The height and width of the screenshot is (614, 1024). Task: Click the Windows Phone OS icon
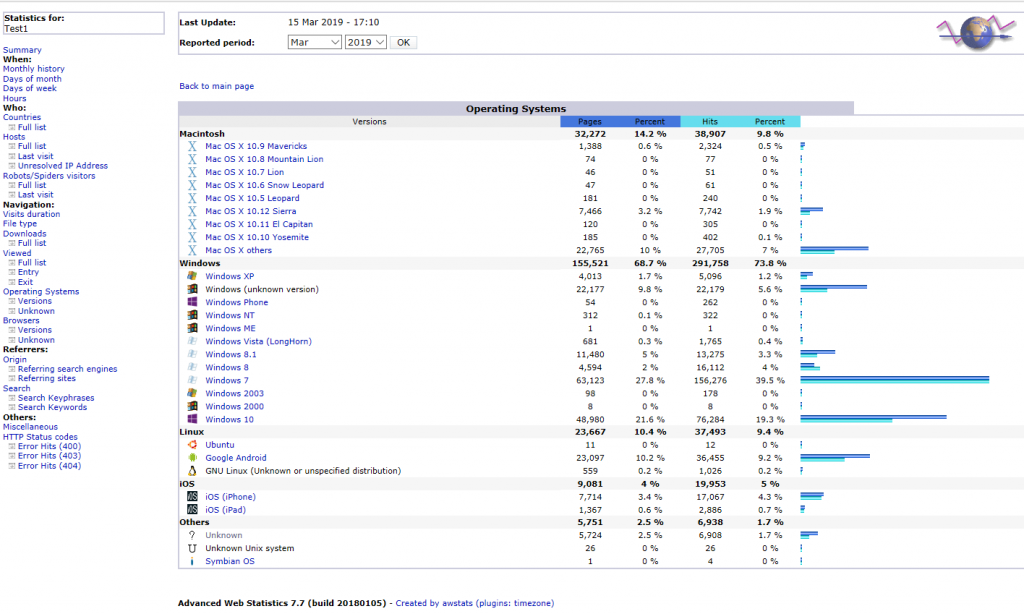[x=192, y=302]
